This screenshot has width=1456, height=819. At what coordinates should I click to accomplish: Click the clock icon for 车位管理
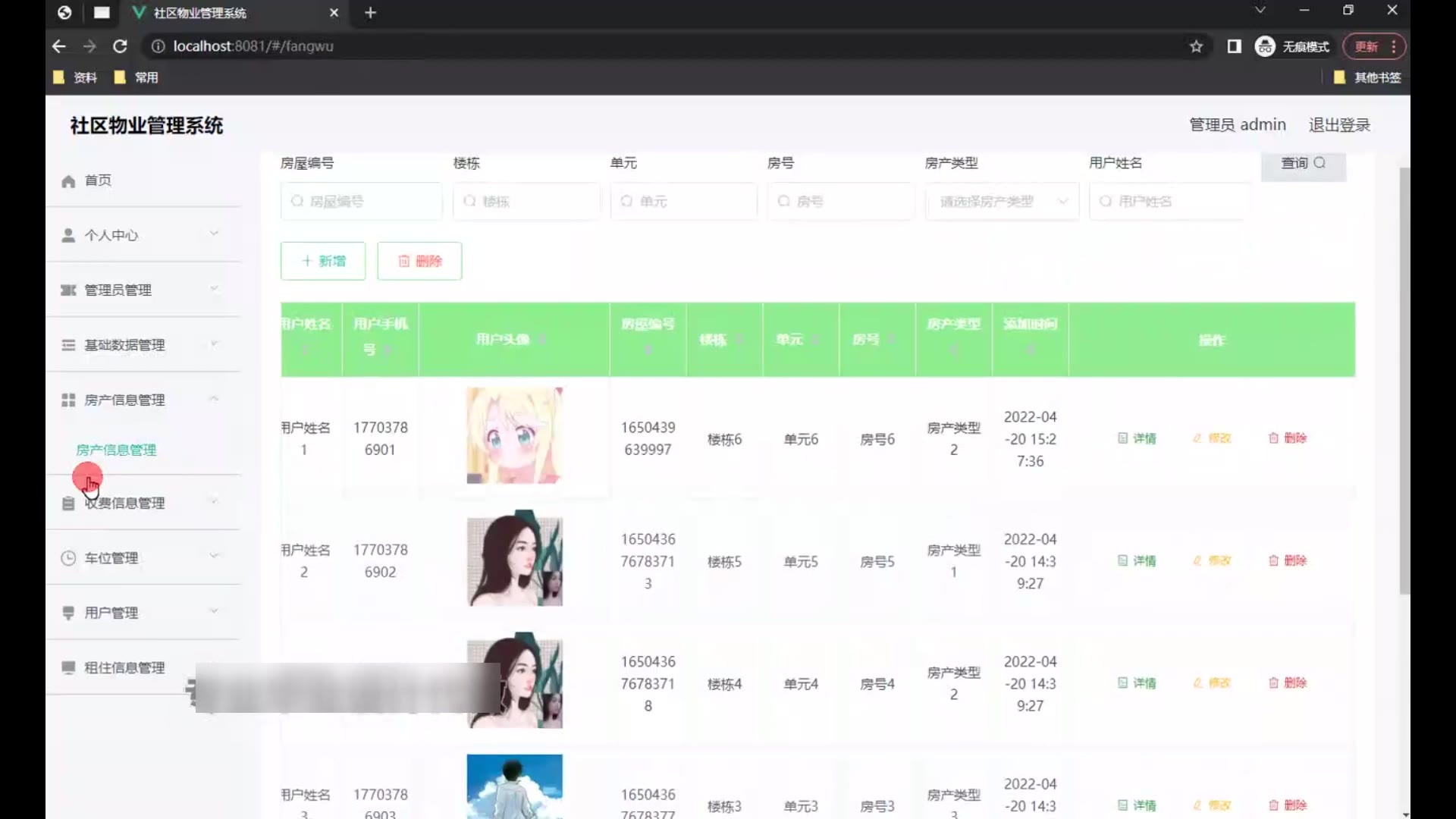click(x=68, y=558)
